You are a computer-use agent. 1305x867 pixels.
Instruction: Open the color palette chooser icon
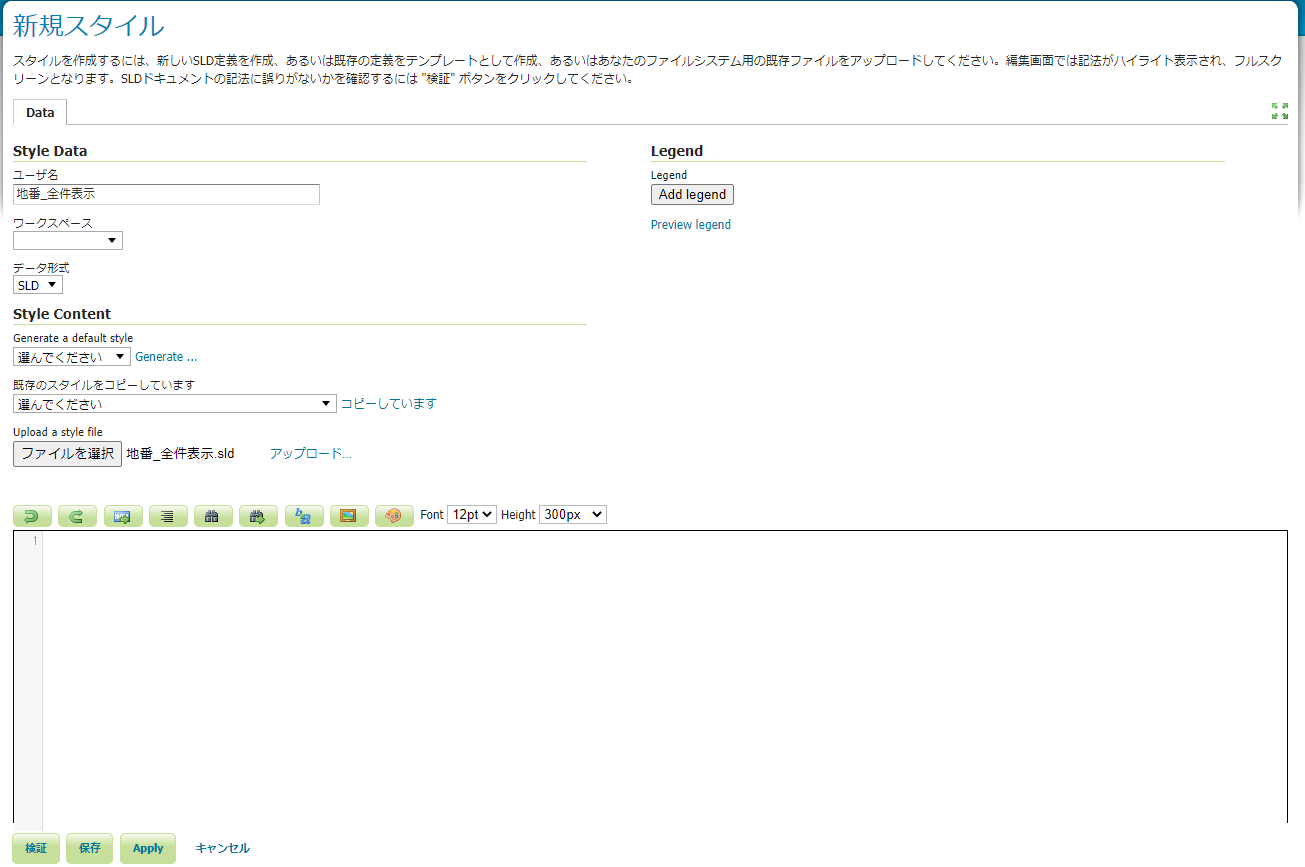click(394, 516)
